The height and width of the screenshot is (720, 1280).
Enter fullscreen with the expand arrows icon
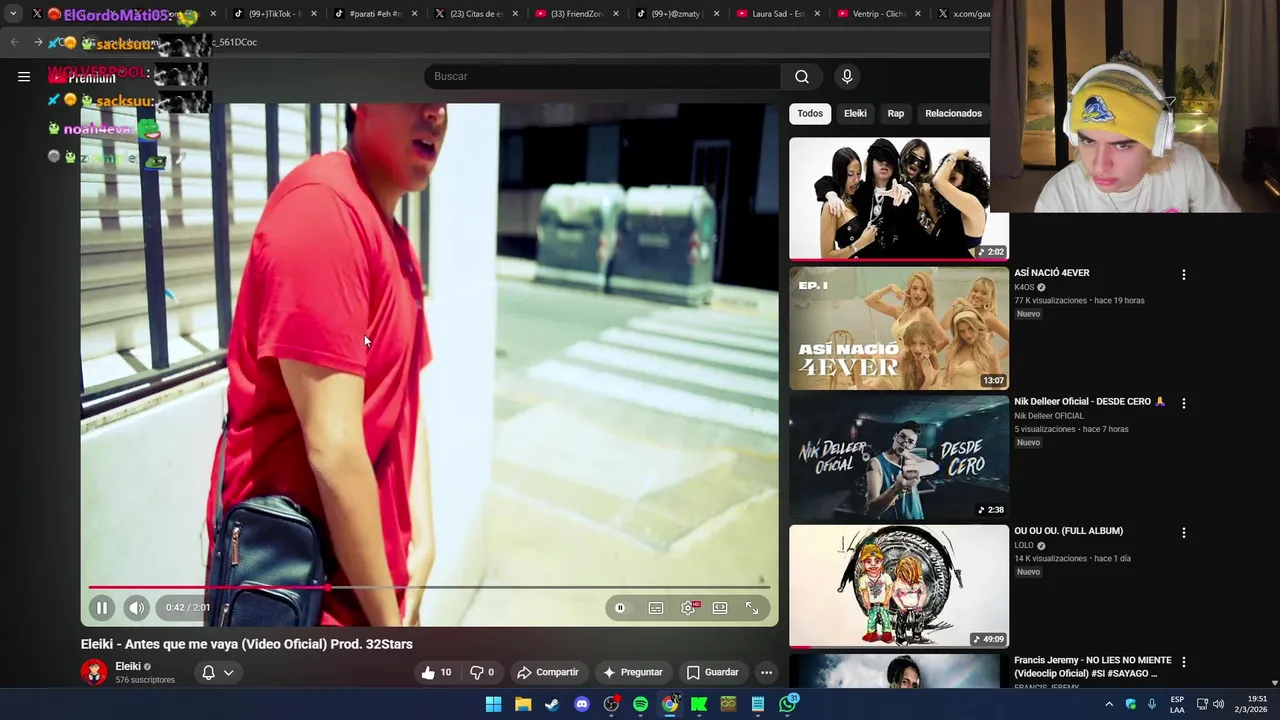752,608
